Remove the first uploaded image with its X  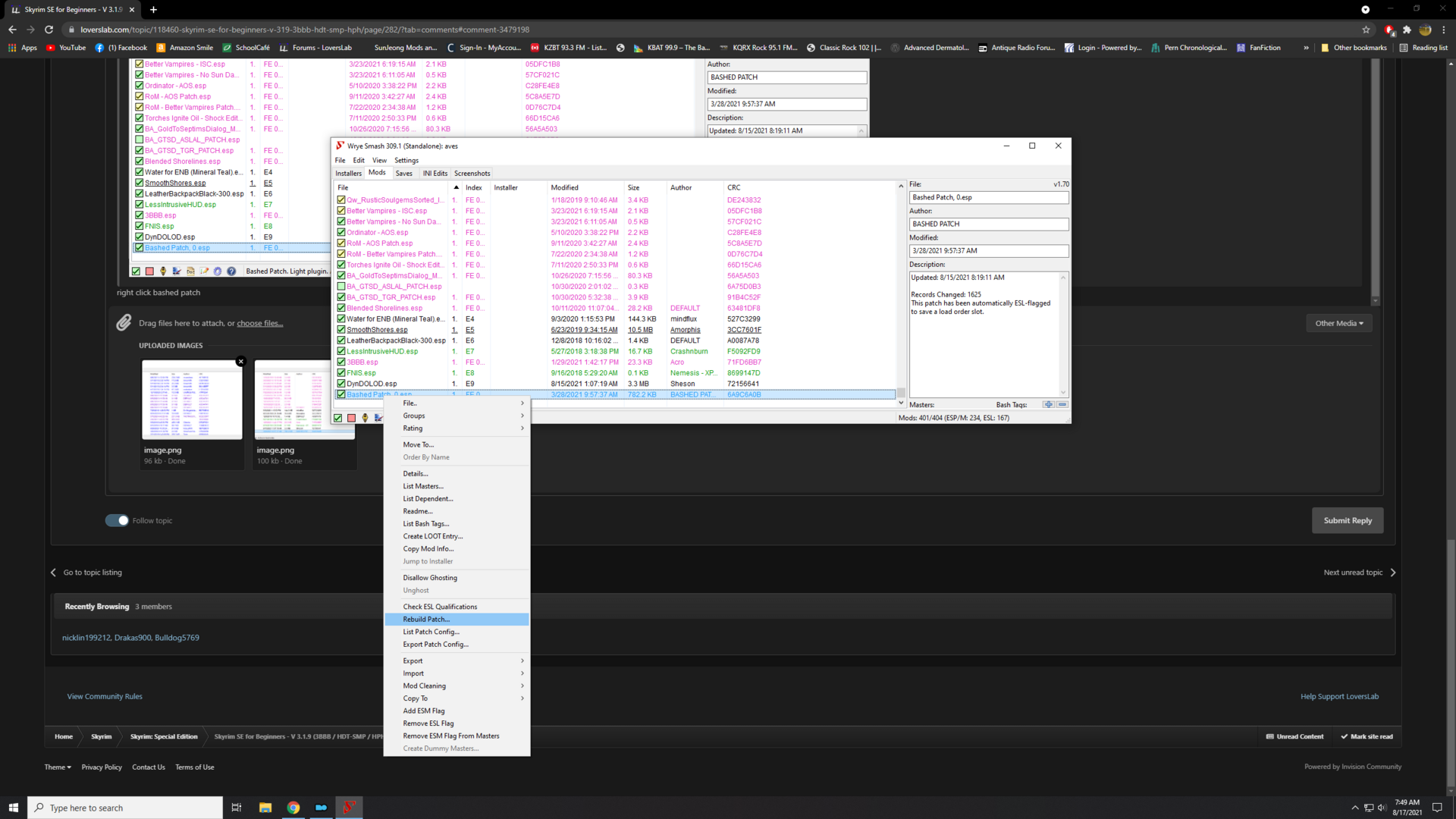241,362
